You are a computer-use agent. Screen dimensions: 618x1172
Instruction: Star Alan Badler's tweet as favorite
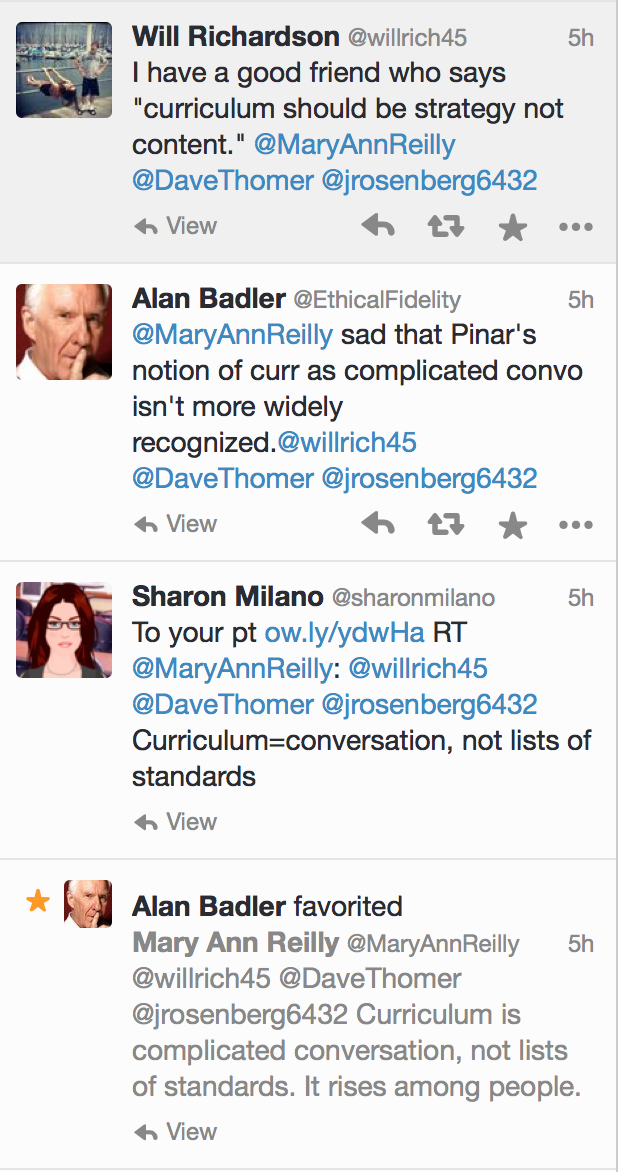tap(512, 524)
